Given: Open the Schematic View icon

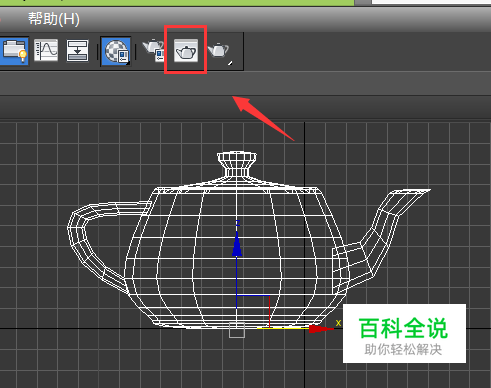Looking at the screenshot, I should 77,51.
